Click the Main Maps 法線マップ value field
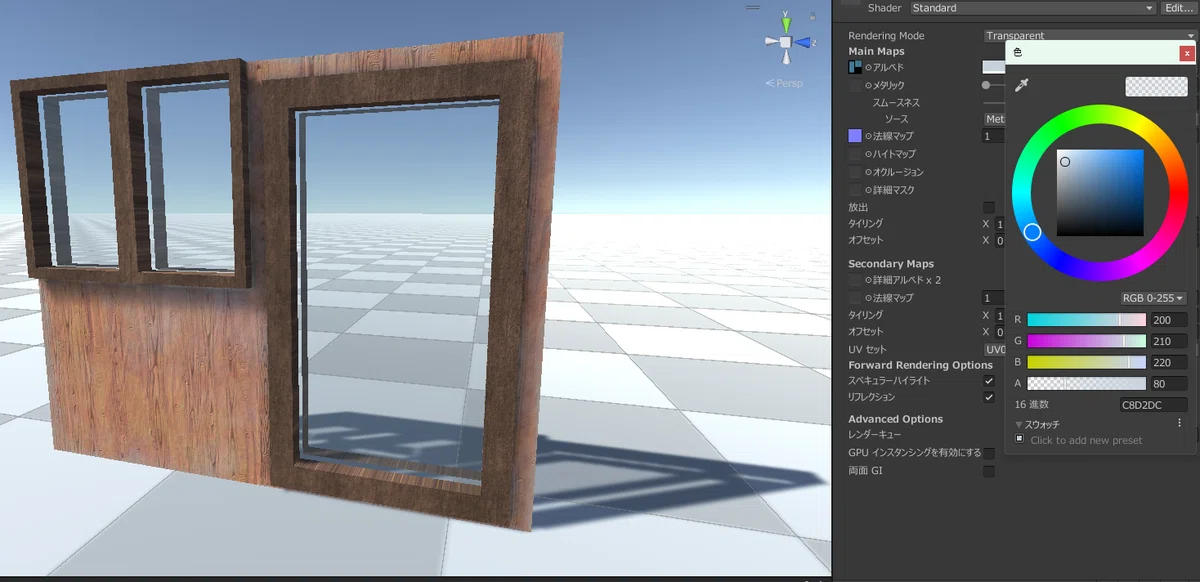Screen dimensions: 1200x582 [x=994, y=136]
